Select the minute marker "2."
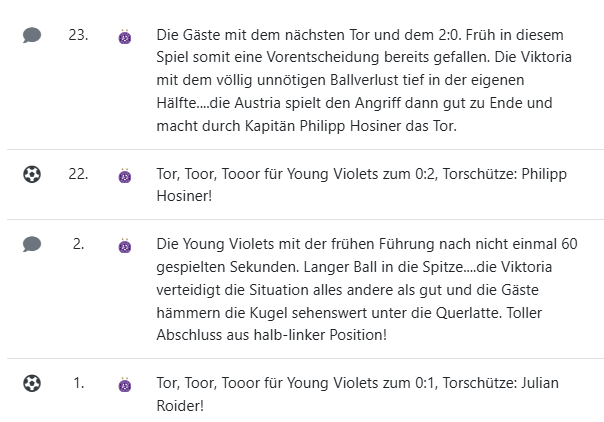 (78, 244)
